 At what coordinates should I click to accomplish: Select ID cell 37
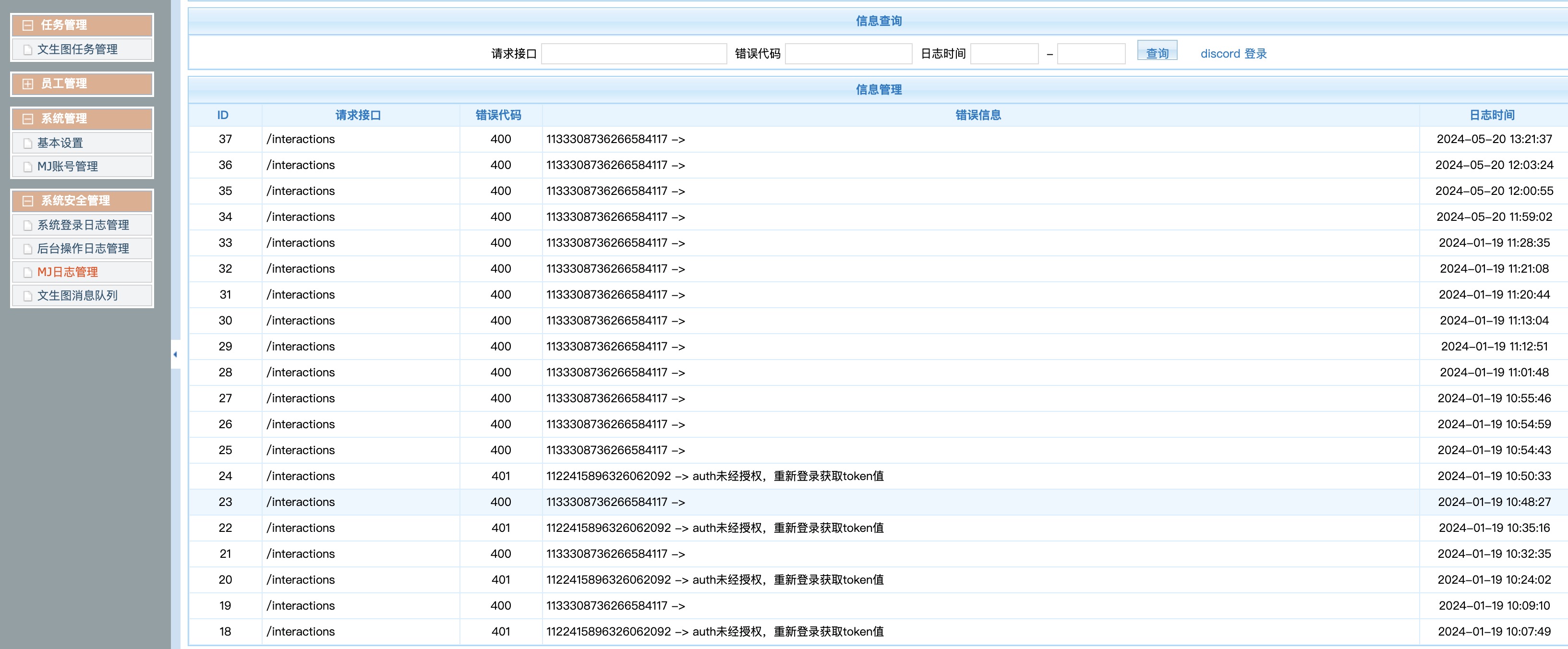click(x=225, y=139)
